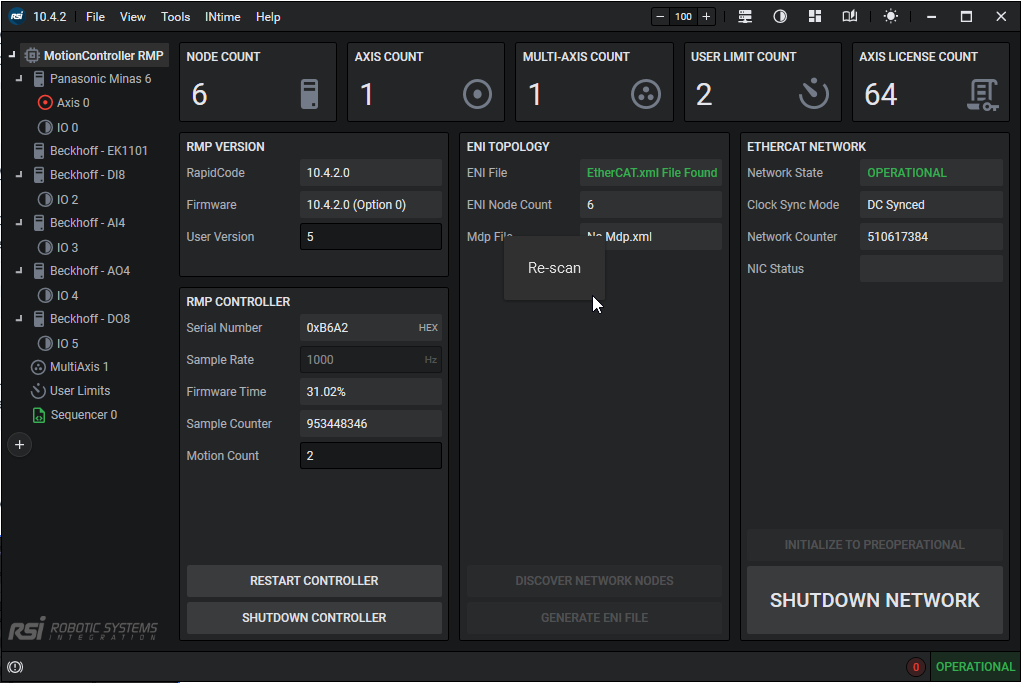Increase zoom with the plus button
The height and width of the screenshot is (683, 1022).
(706, 17)
